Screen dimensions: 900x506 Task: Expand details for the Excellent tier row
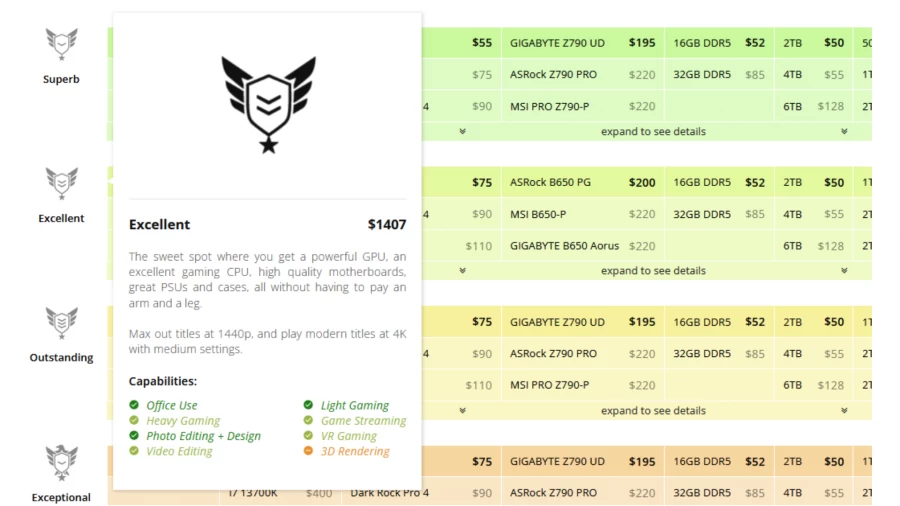[x=652, y=270]
